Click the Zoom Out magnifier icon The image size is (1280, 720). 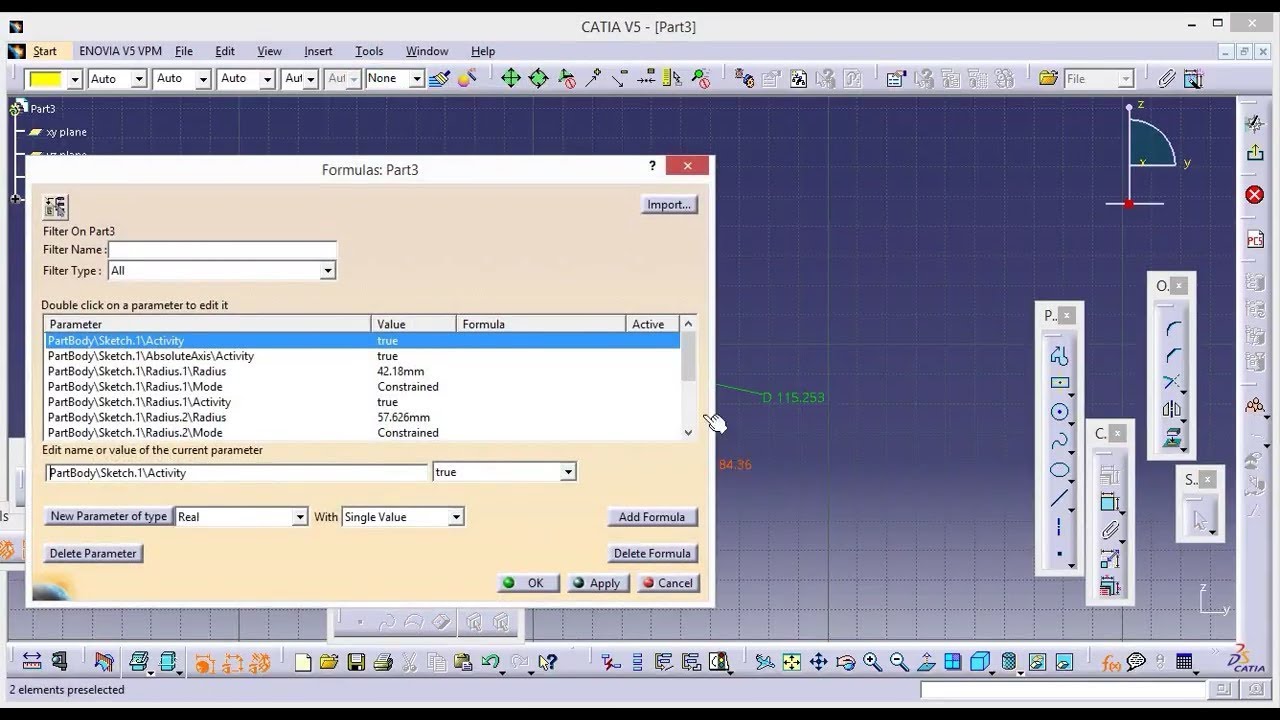[x=899, y=662]
